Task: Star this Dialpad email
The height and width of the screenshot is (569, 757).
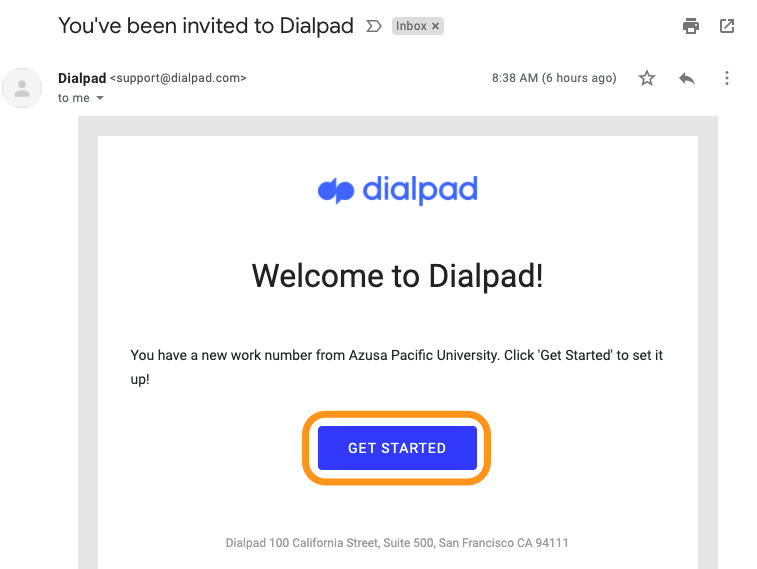Action: point(646,78)
